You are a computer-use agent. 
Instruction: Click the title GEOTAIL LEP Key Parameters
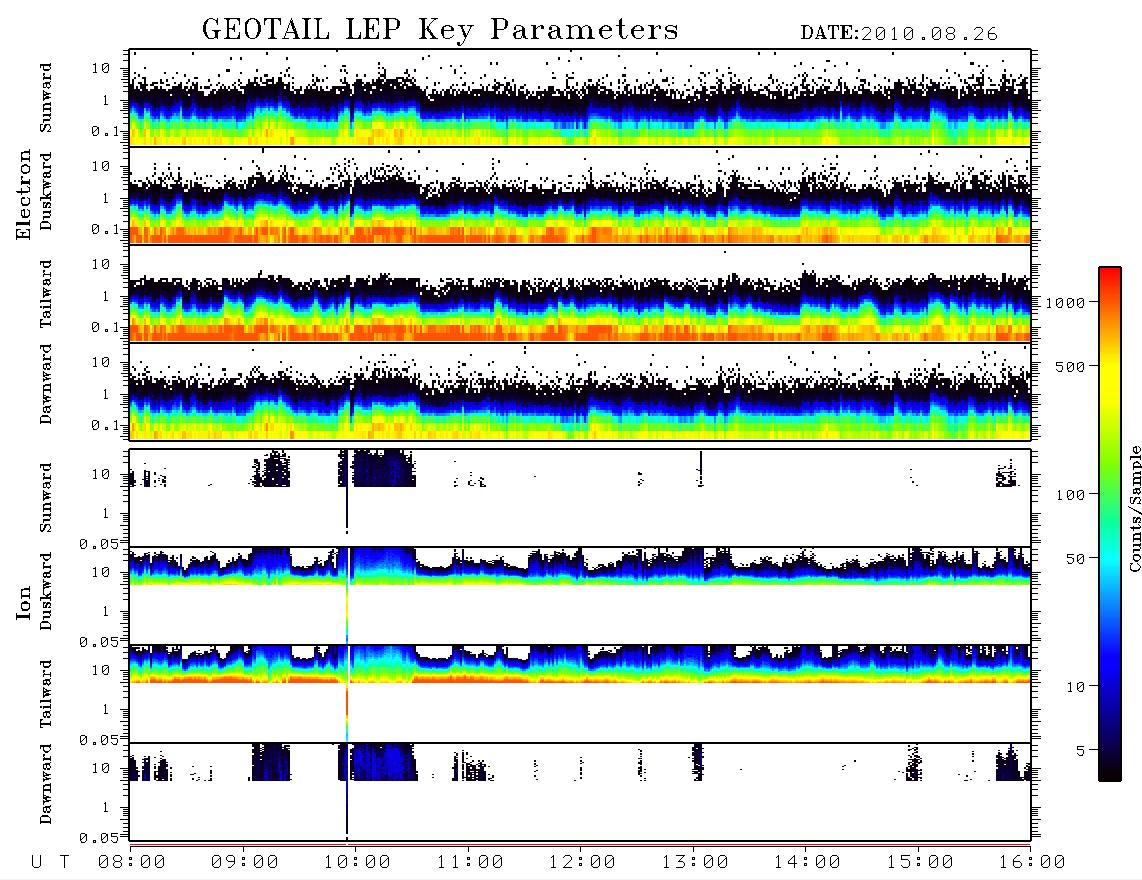440,30
